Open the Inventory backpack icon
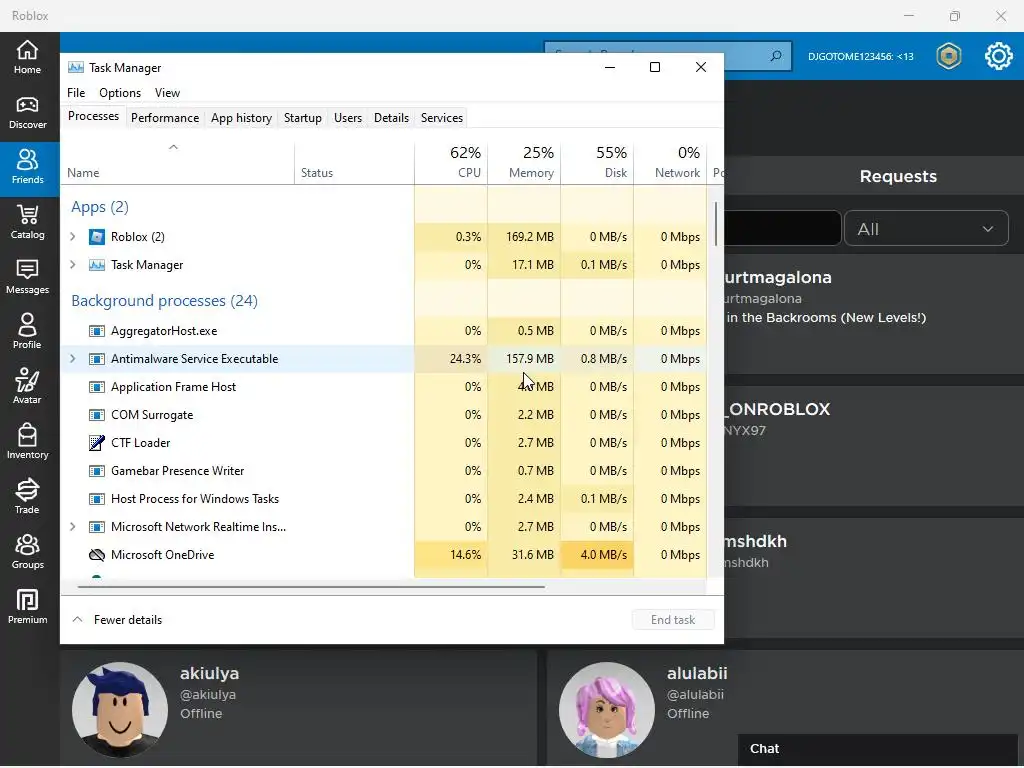Screen dimensions: 1024x768 [27, 441]
